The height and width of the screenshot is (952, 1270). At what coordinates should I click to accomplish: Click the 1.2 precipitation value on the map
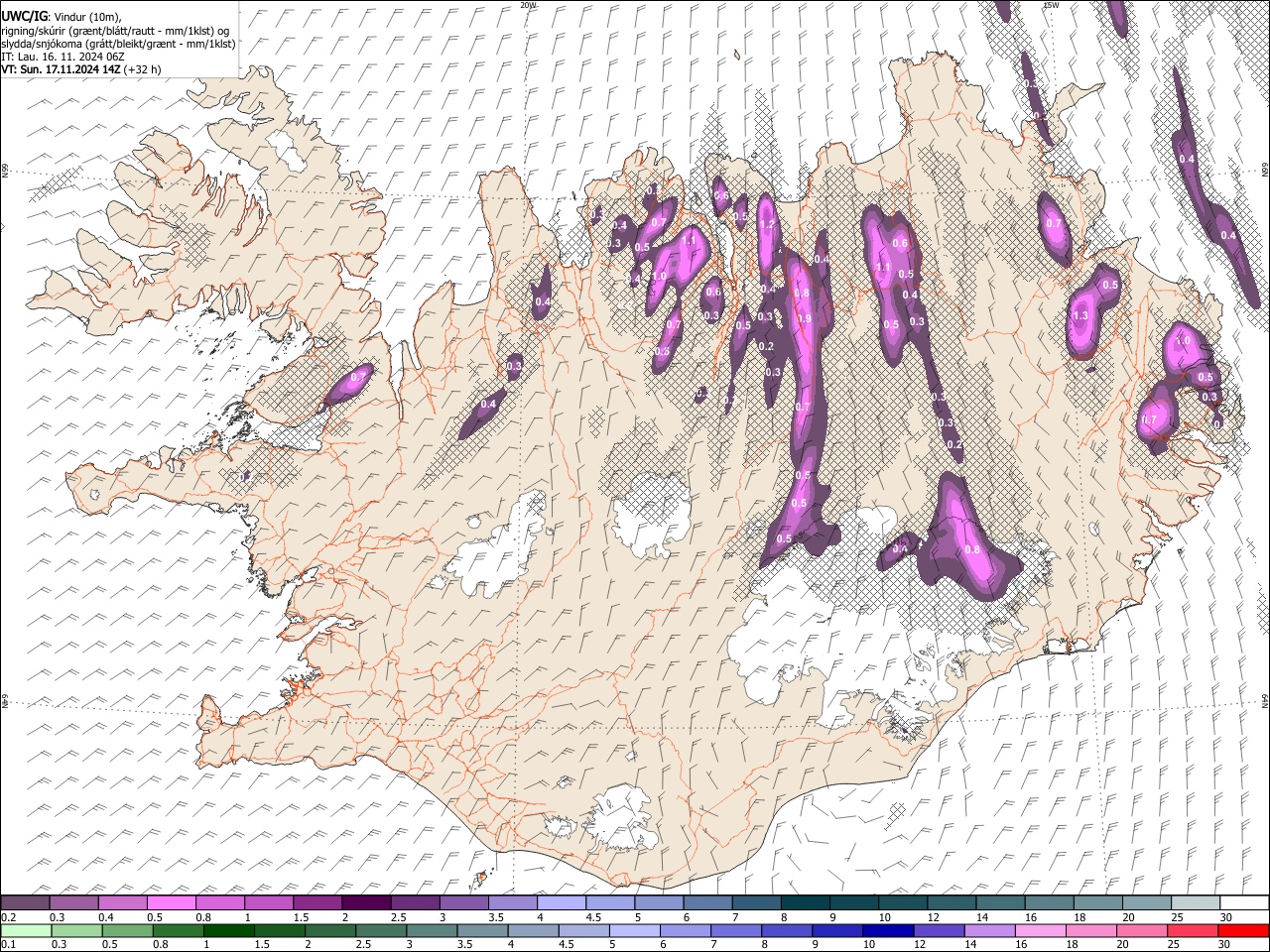point(766,225)
